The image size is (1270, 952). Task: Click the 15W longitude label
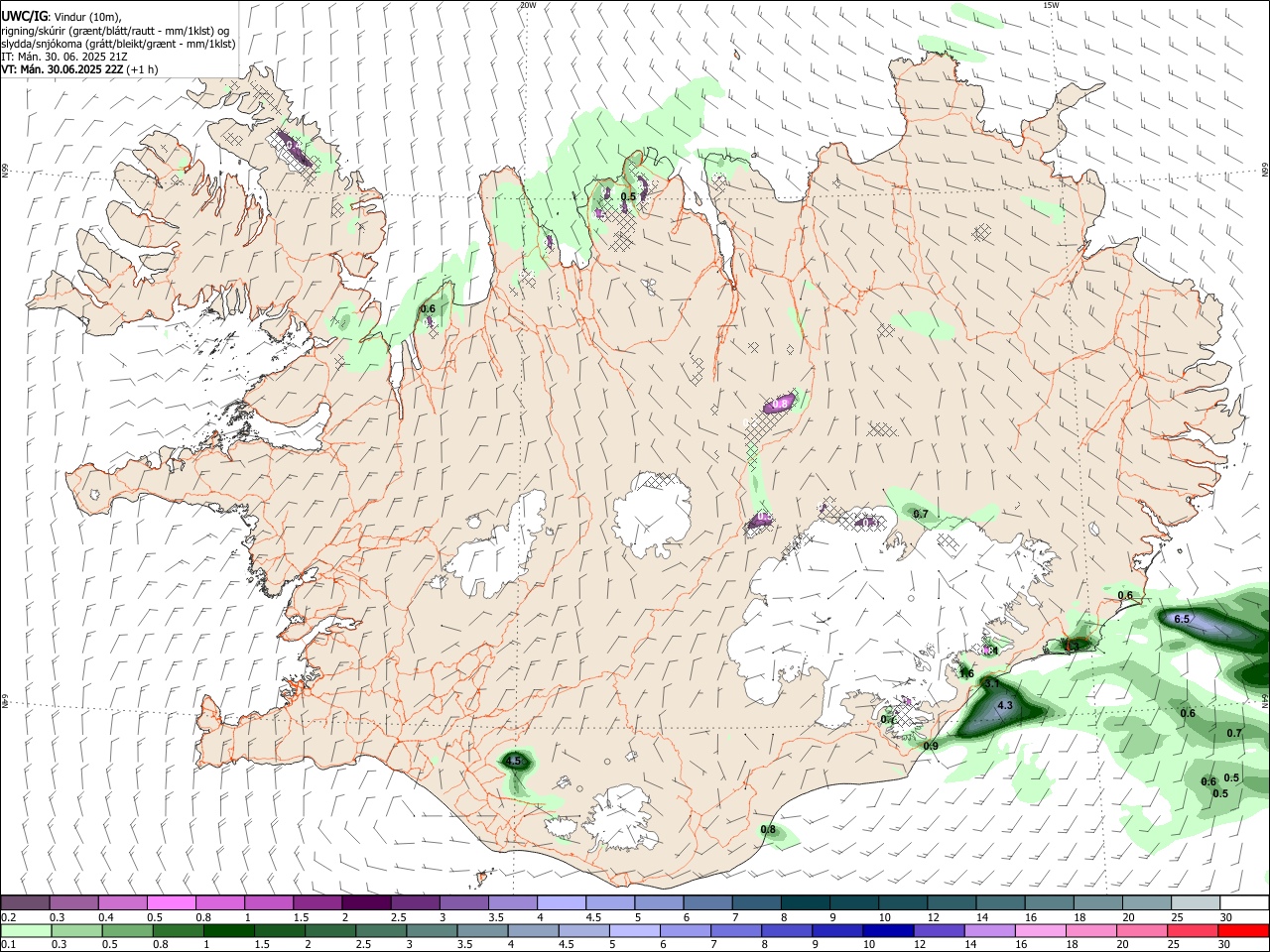click(1051, 5)
